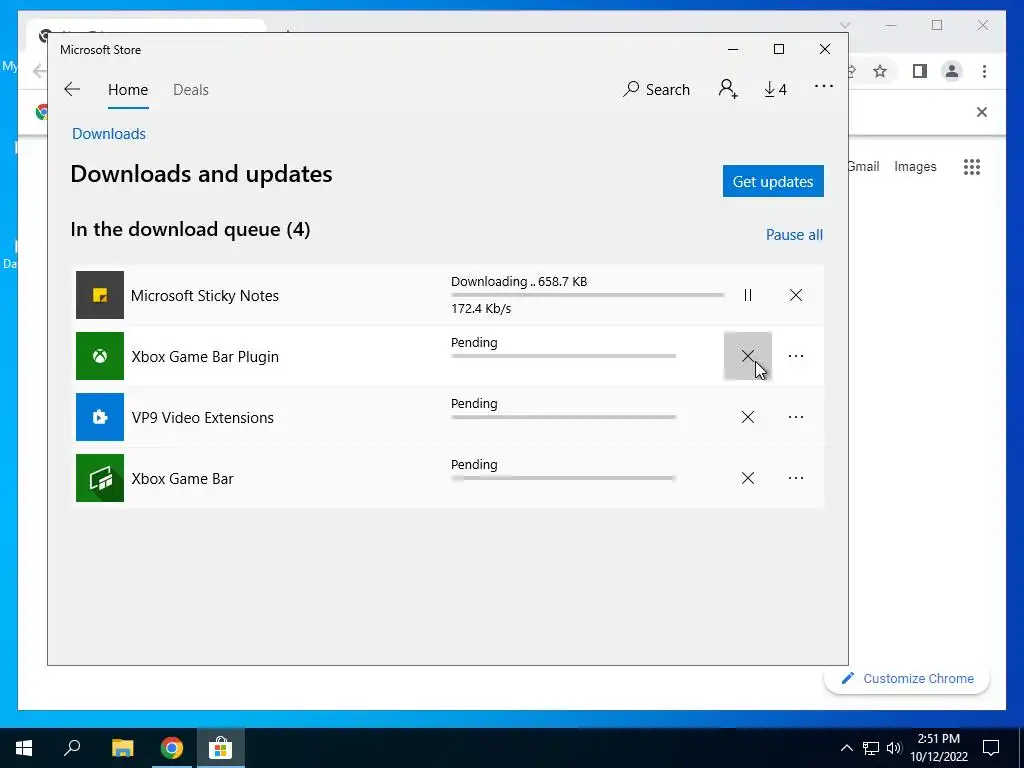
Task: Open the Windows Start menu
Action: [24, 748]
